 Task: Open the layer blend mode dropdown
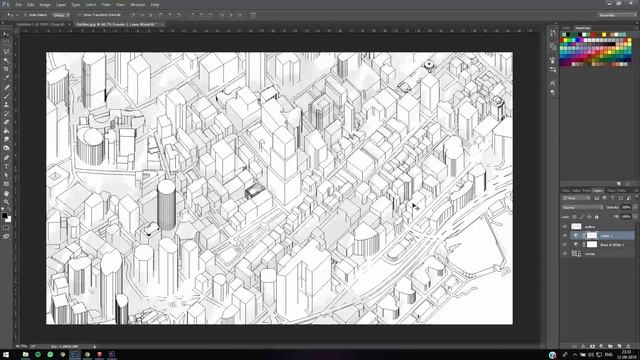tap(582, 207)
